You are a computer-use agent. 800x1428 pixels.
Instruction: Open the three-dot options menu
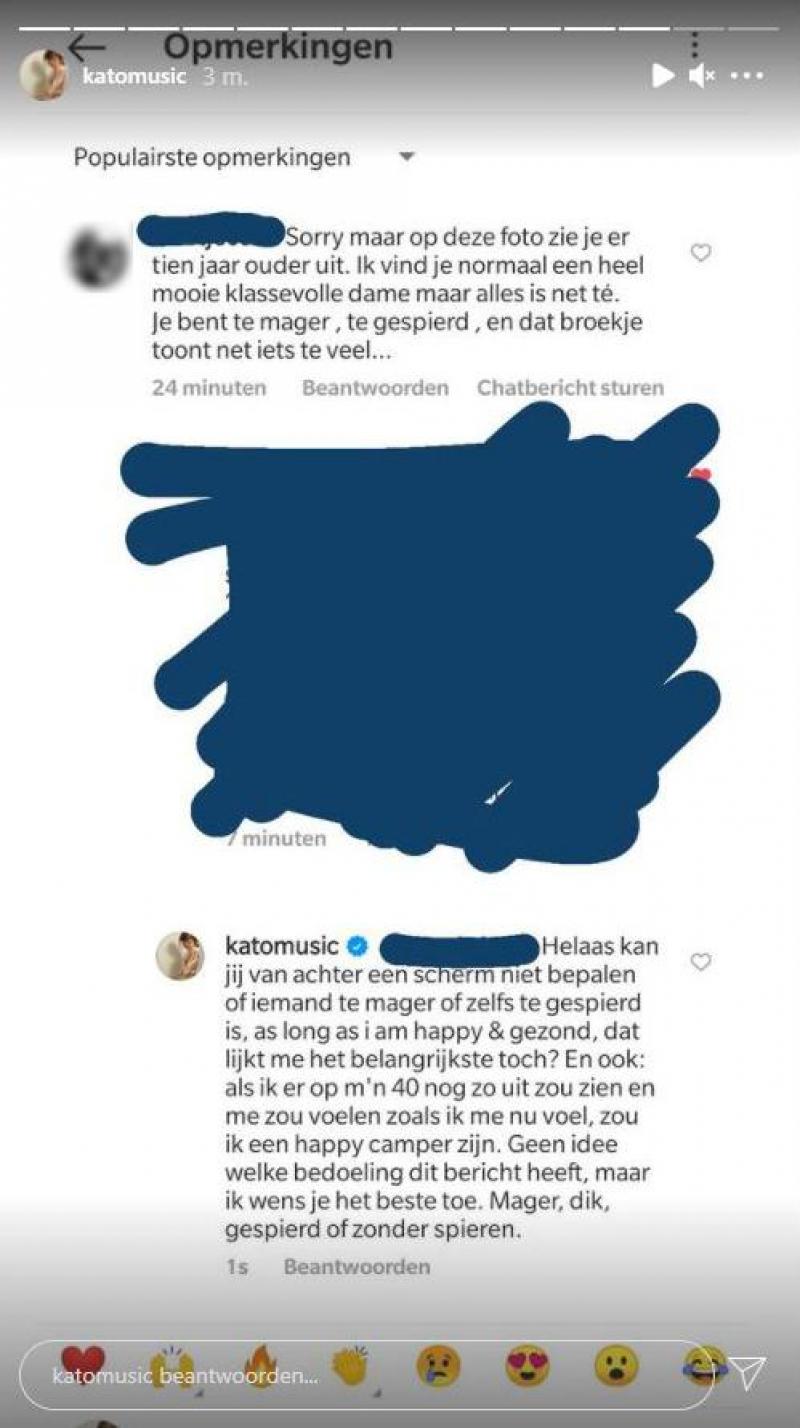tap(695, 45)
